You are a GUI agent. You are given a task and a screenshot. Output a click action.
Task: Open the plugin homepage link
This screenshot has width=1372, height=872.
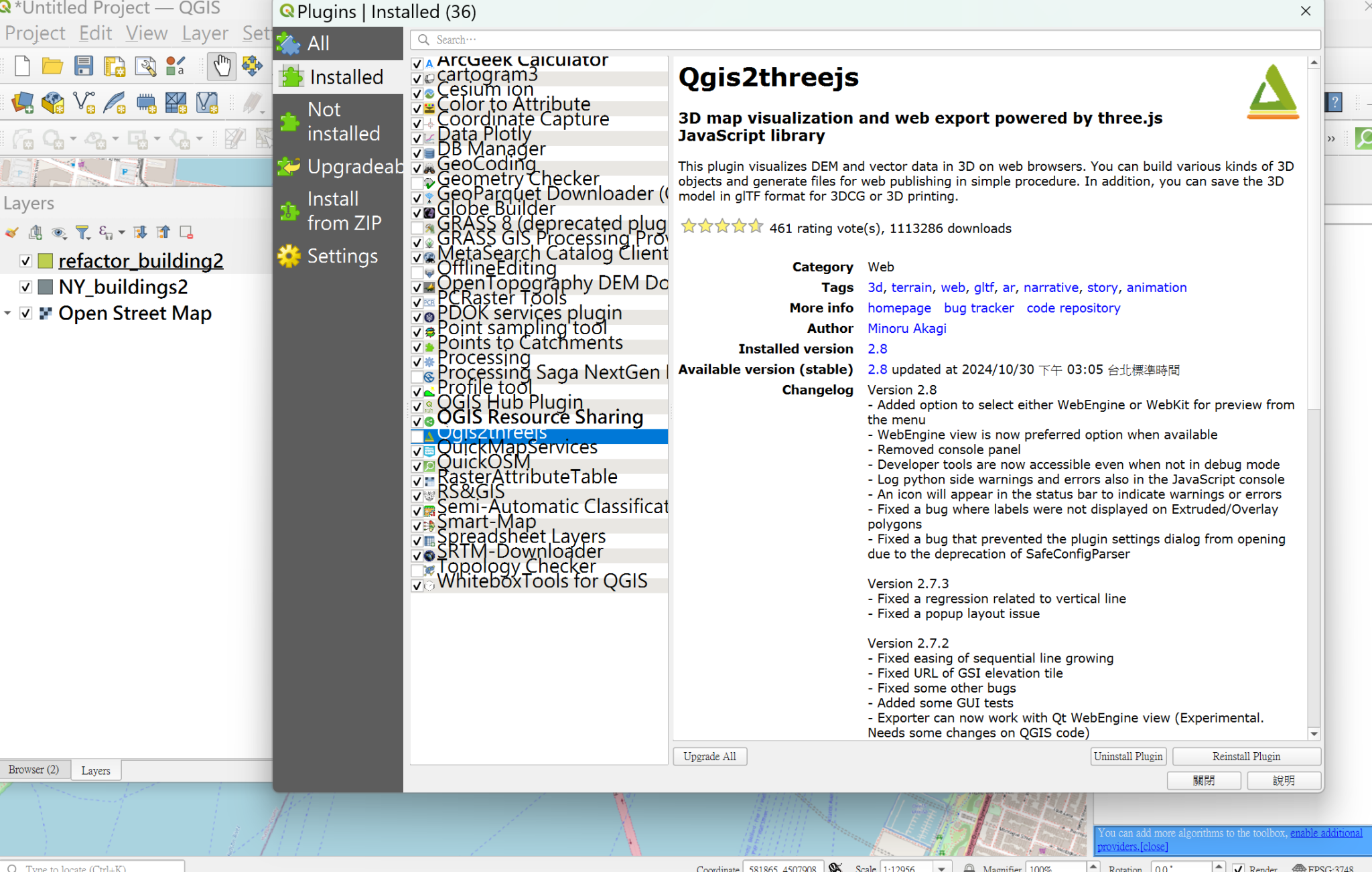point(899,307)
